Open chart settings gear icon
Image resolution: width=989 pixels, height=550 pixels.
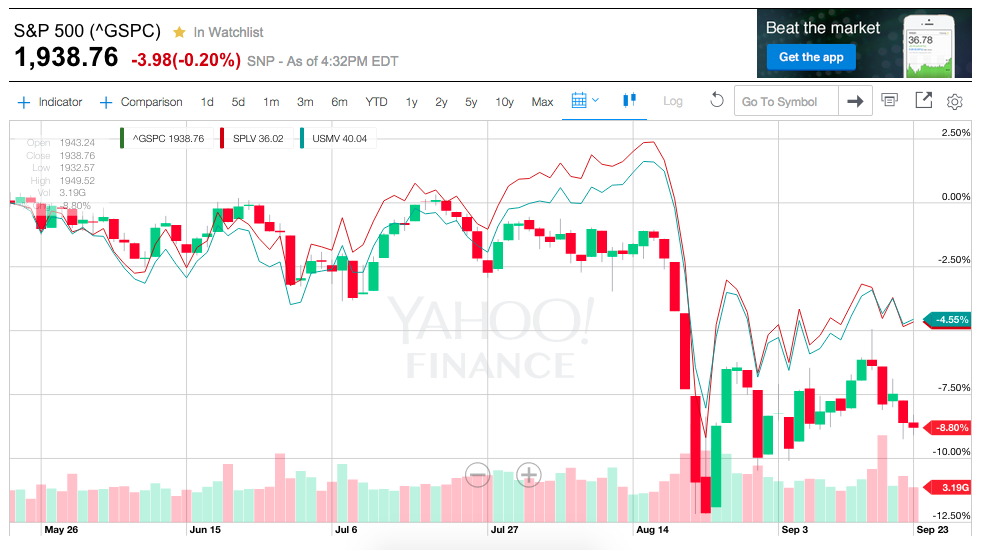[x=954, y=102]
